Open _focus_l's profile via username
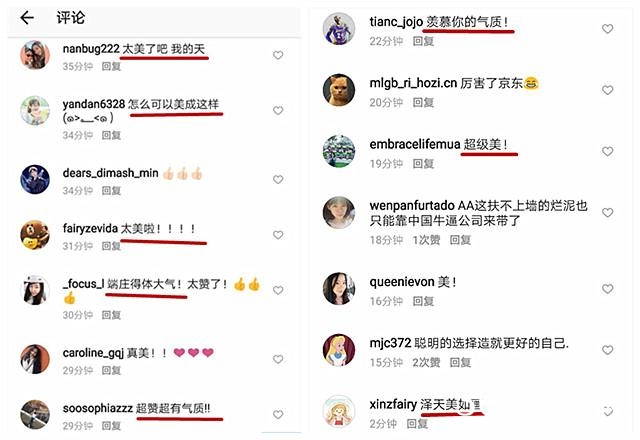The height and width of the screenshot is (440, 640). 83,284
